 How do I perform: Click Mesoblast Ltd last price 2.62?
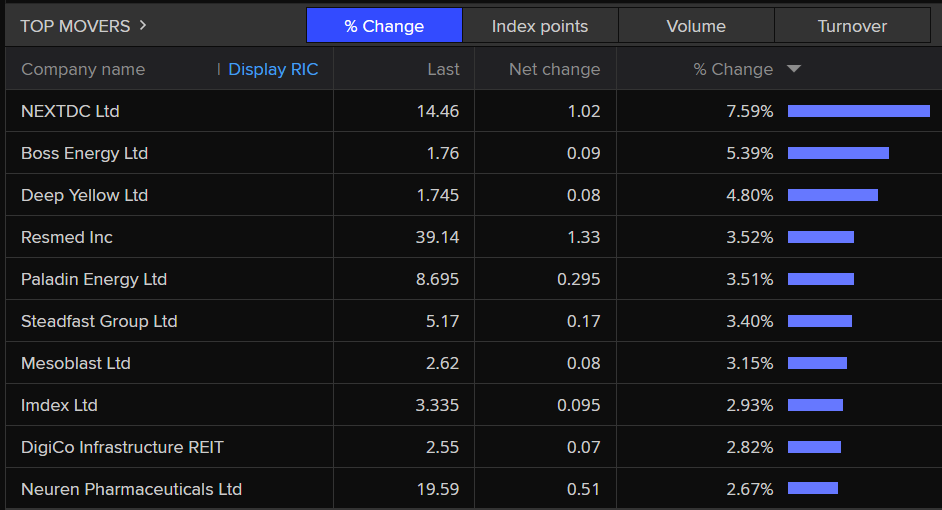tap(442, 363)
